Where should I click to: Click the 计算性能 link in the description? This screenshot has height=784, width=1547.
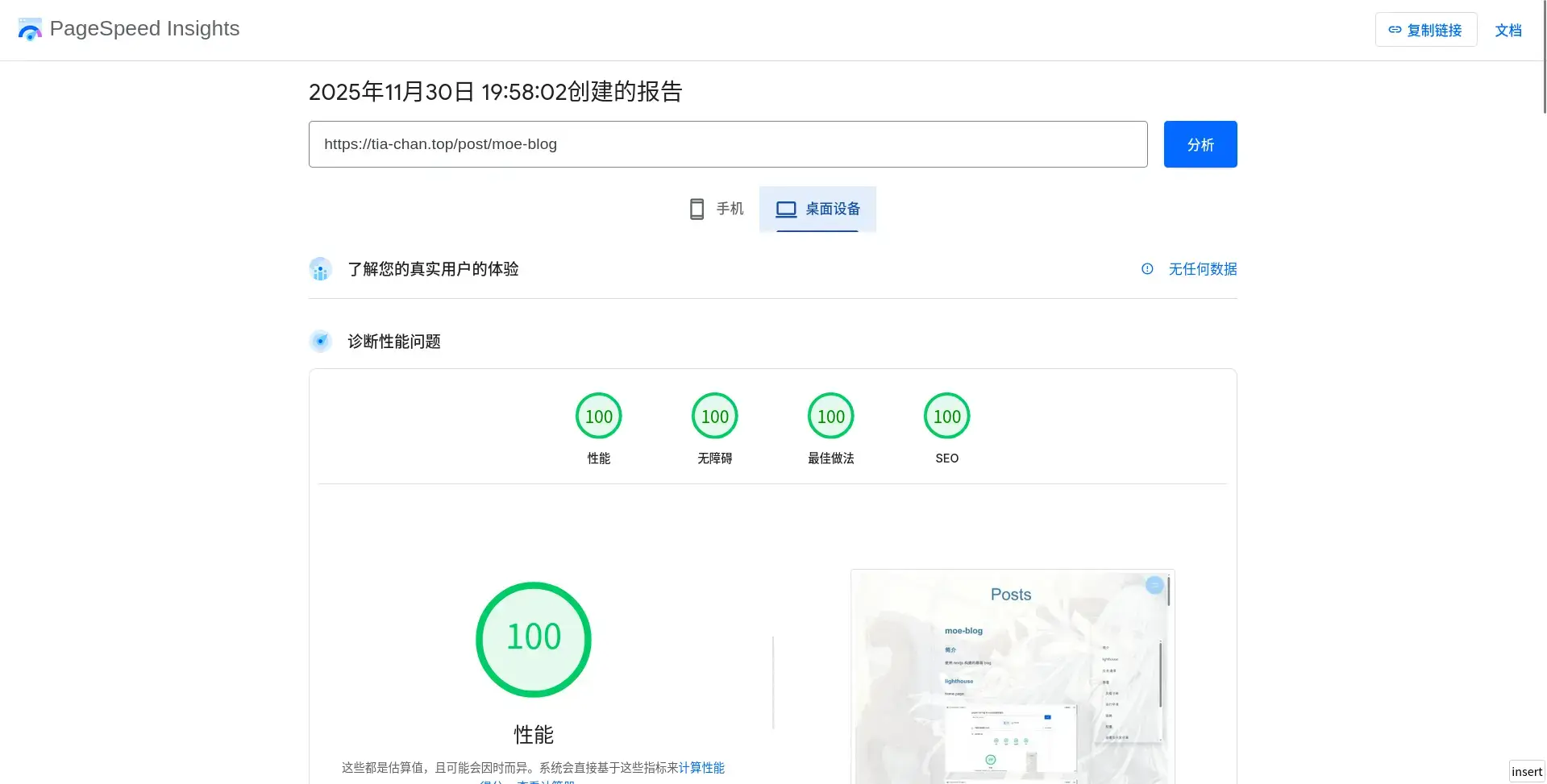(701, 767)
